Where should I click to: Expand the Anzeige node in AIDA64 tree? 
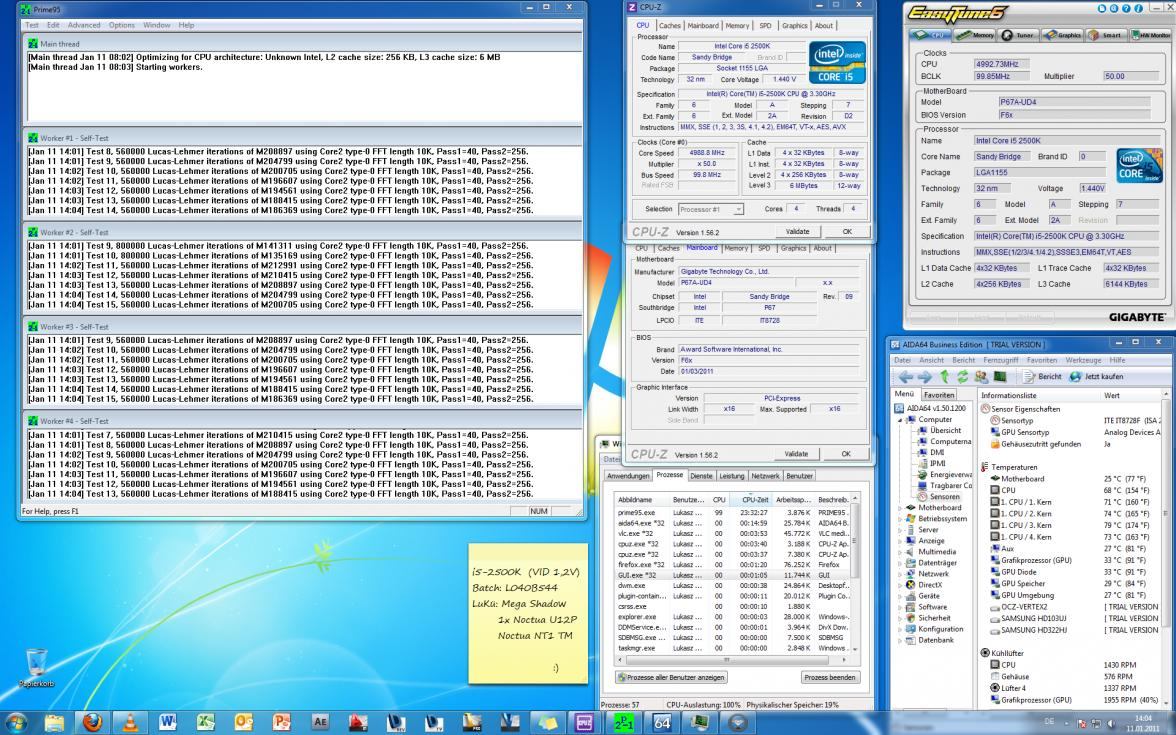[900, 541]
